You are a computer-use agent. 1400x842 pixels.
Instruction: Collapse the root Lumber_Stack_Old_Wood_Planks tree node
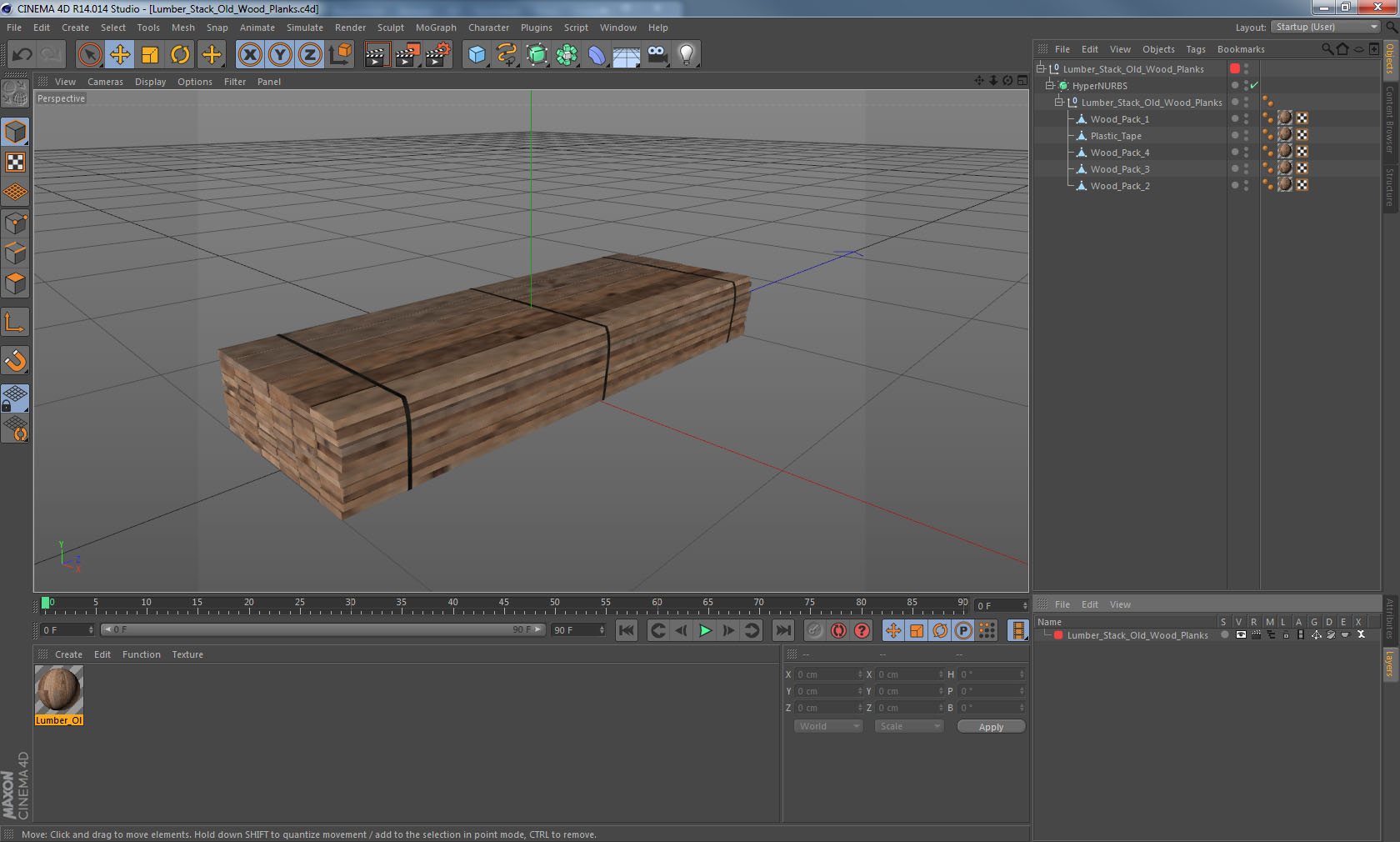coord(1041,69)
